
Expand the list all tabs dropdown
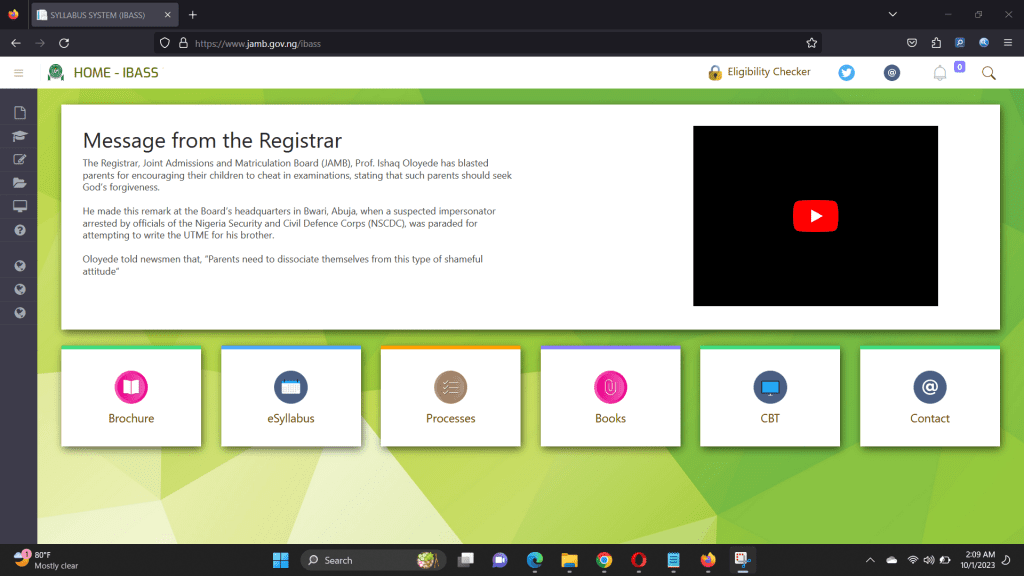(892, 14)
